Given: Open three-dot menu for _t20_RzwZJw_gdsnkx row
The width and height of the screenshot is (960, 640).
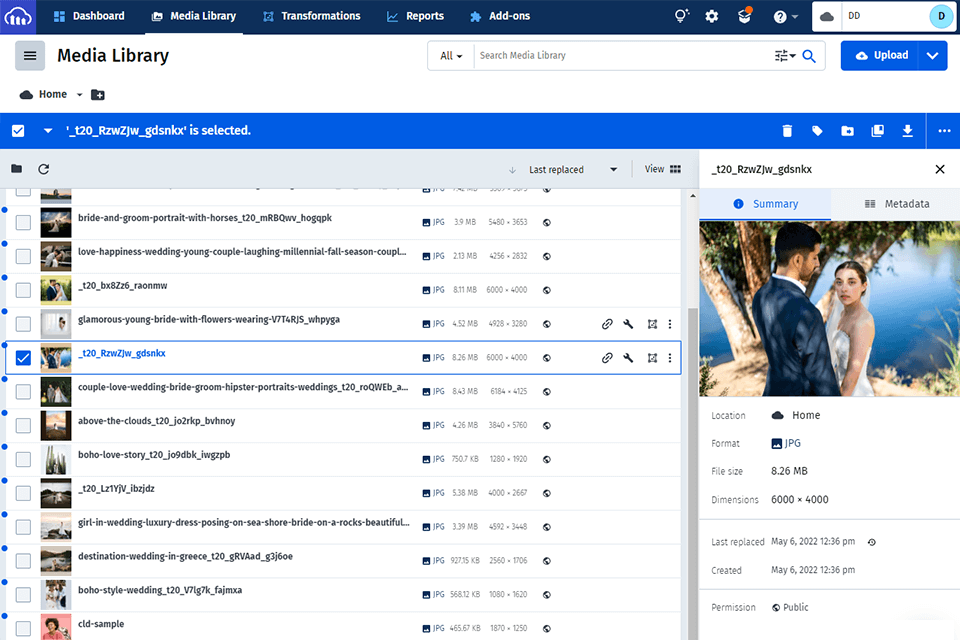Looking at the screenshot, I should 670,358.
